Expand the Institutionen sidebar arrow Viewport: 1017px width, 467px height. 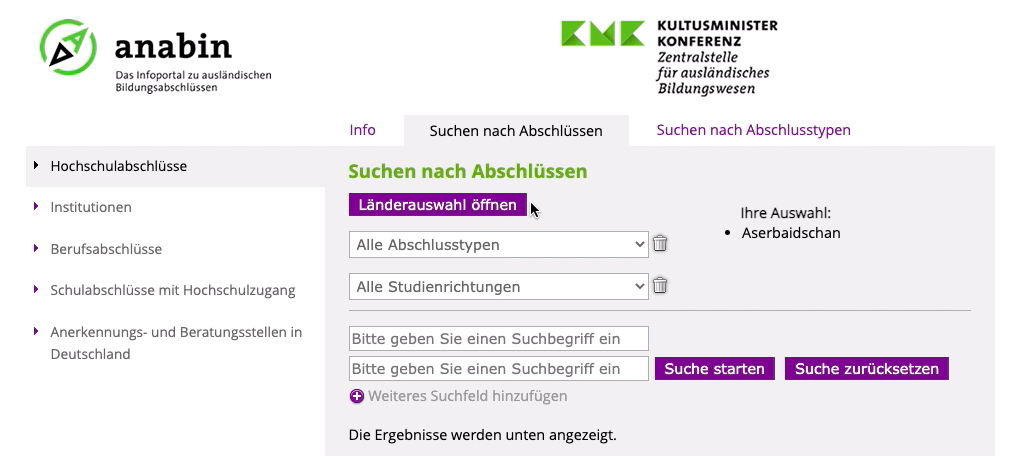tap(36, 207)
